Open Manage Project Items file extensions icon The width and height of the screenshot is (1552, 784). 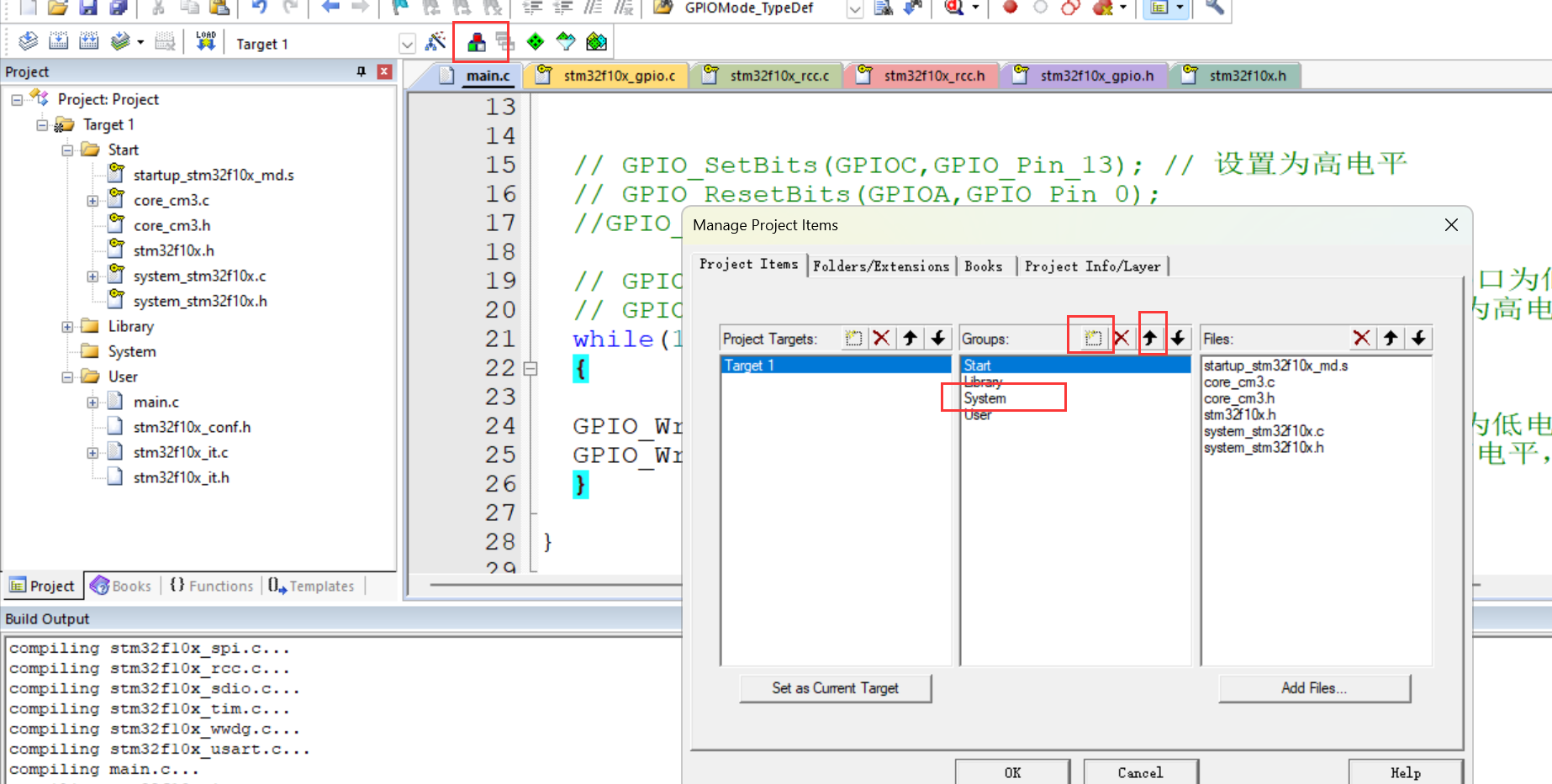[477, 42]
